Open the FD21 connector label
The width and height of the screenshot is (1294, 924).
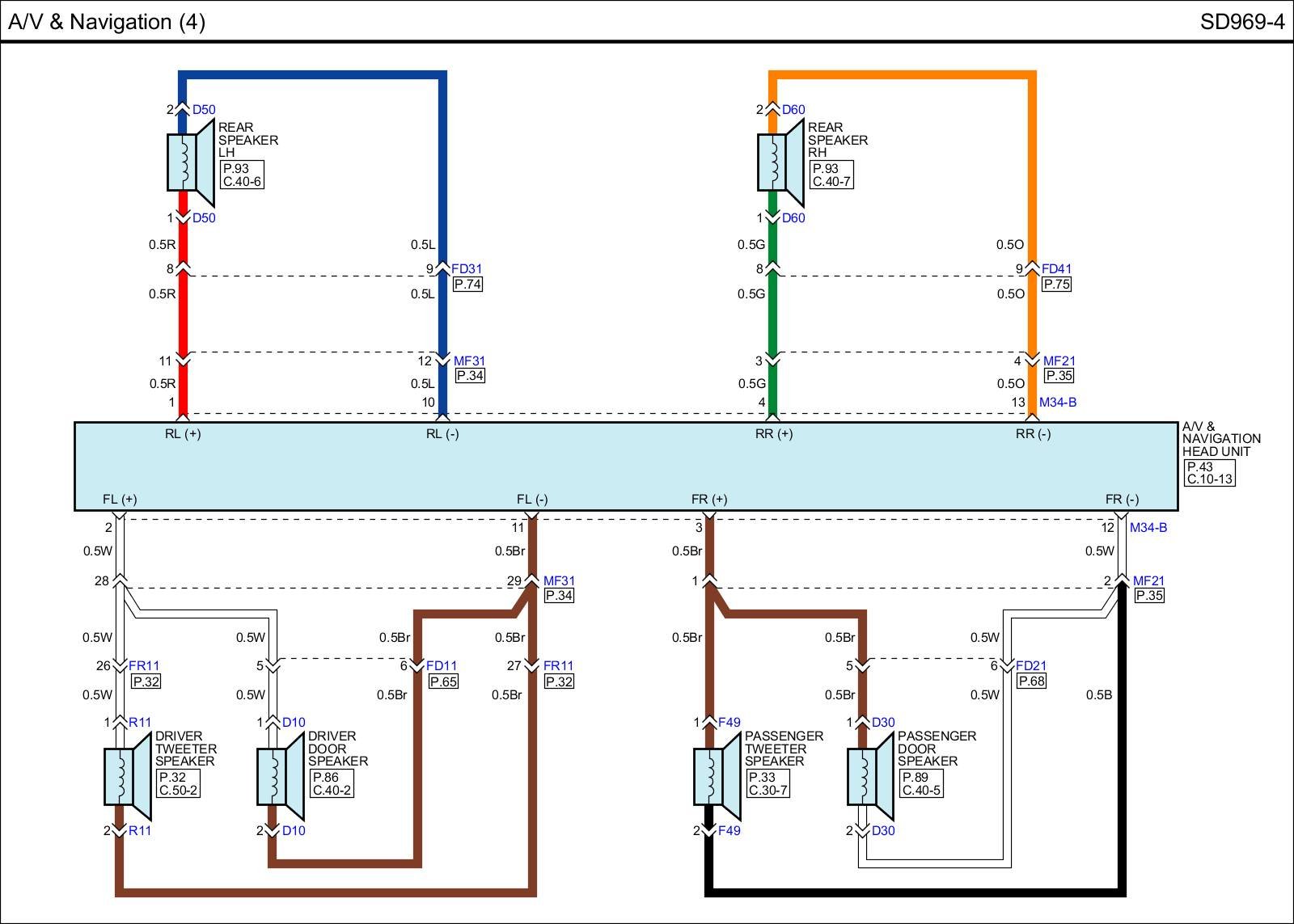coord(1031,666)
